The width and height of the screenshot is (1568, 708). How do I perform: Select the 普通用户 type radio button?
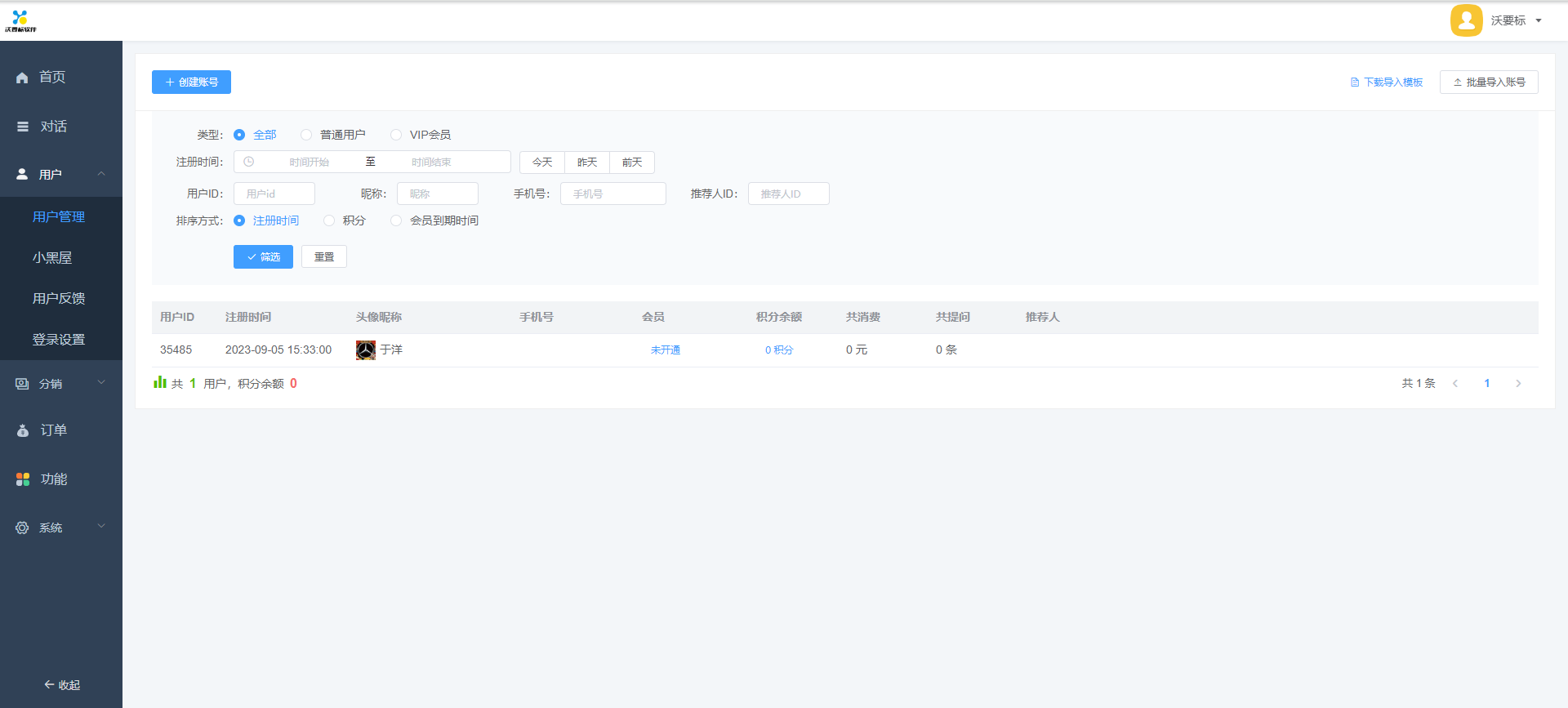pyautogui.click(x=306, y=135)
